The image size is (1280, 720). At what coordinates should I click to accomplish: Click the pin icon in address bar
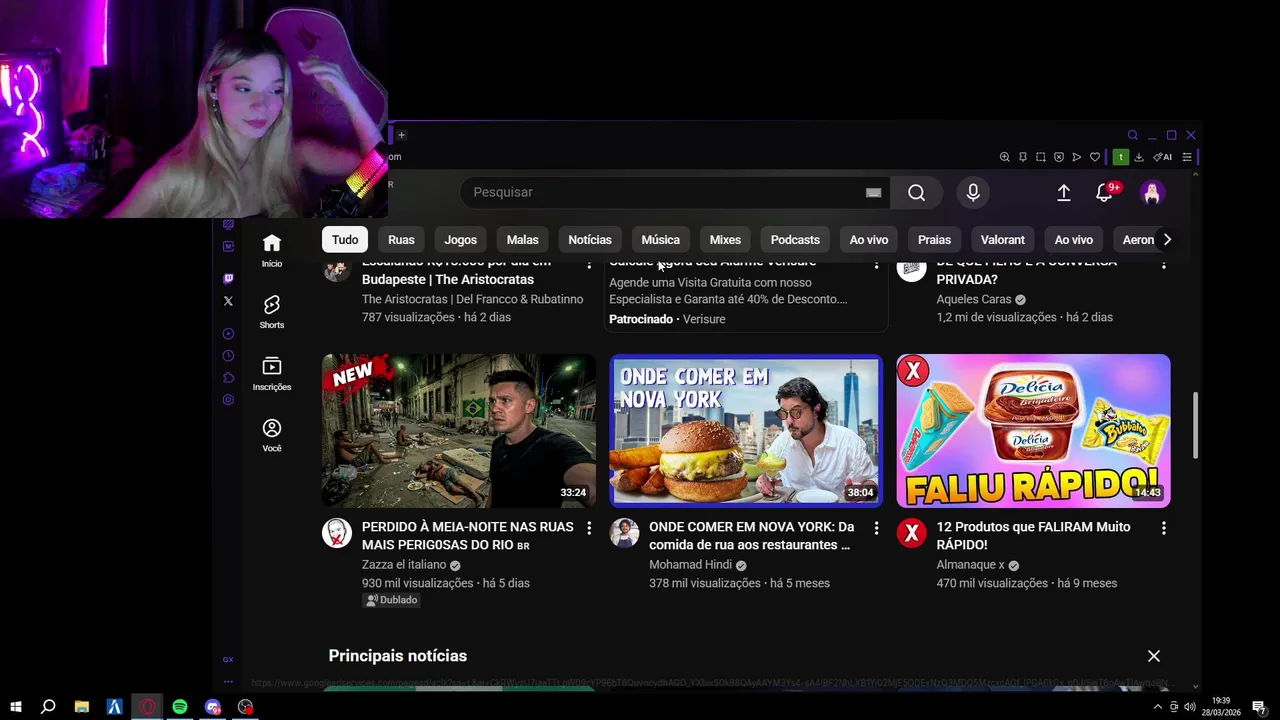pyautogui.click(x=1023, y=157)
